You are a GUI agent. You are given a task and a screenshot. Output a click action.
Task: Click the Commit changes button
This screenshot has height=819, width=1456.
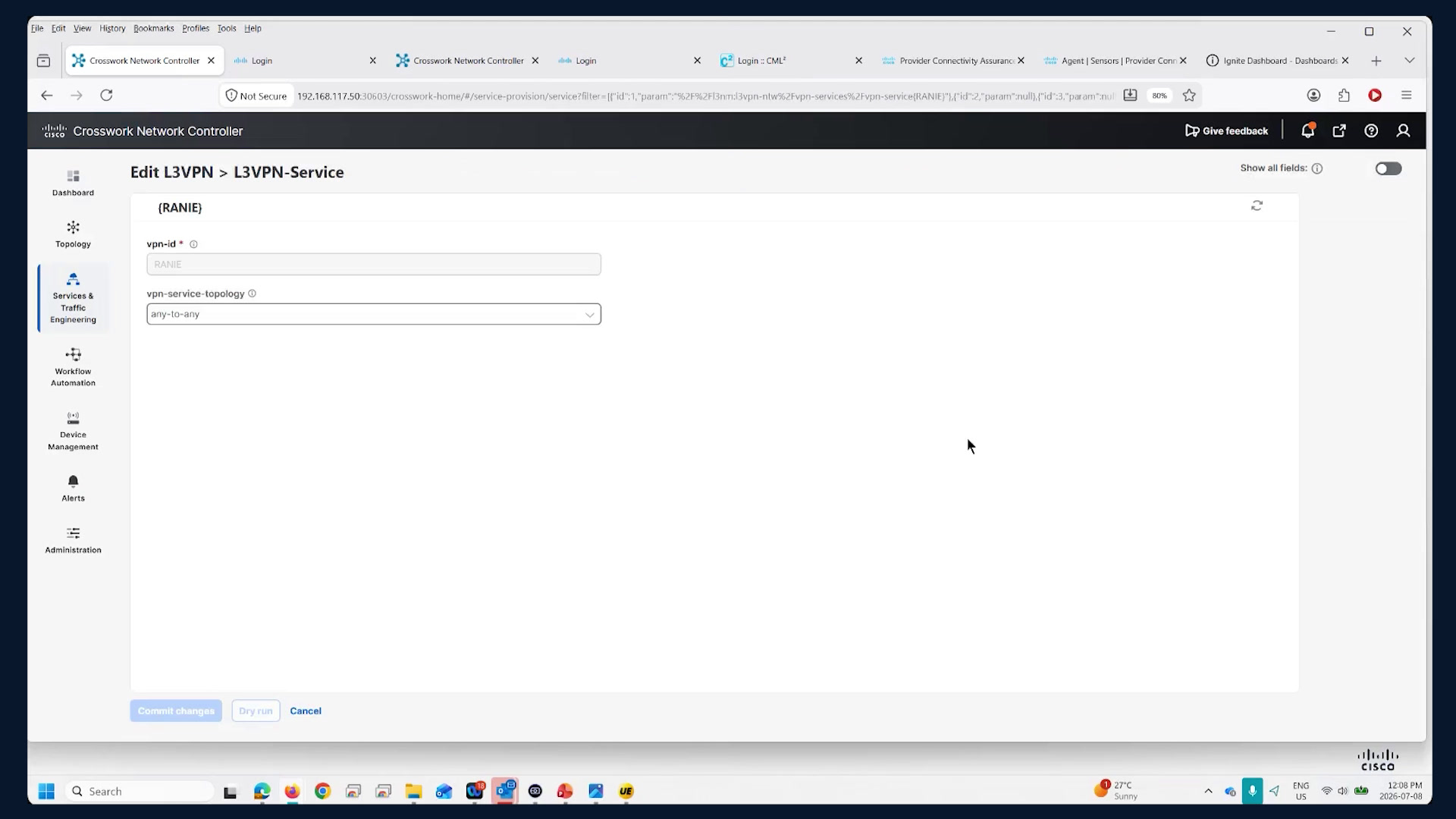176,711
